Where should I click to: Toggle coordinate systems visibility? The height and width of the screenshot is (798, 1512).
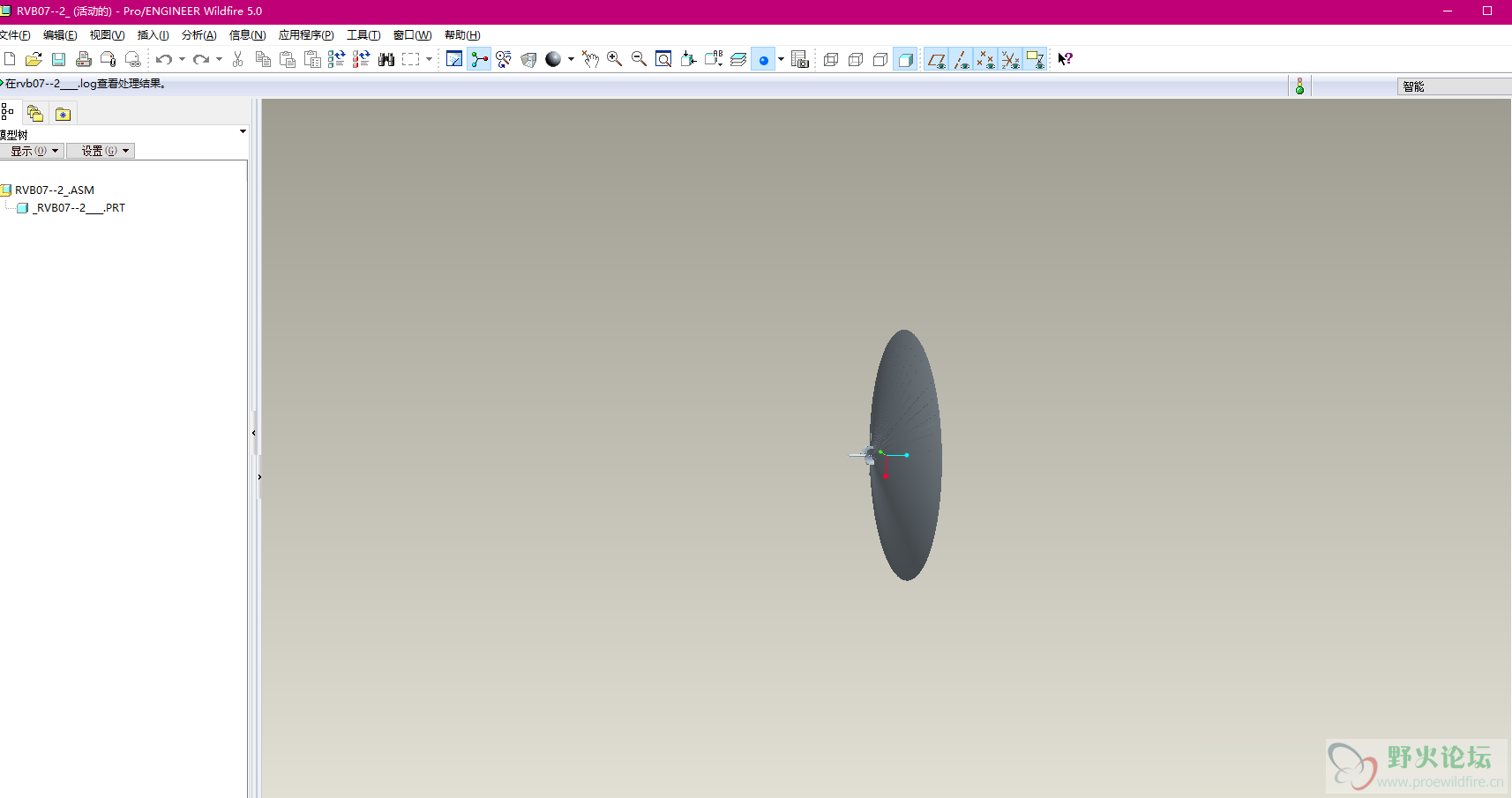pos(1011,59)
